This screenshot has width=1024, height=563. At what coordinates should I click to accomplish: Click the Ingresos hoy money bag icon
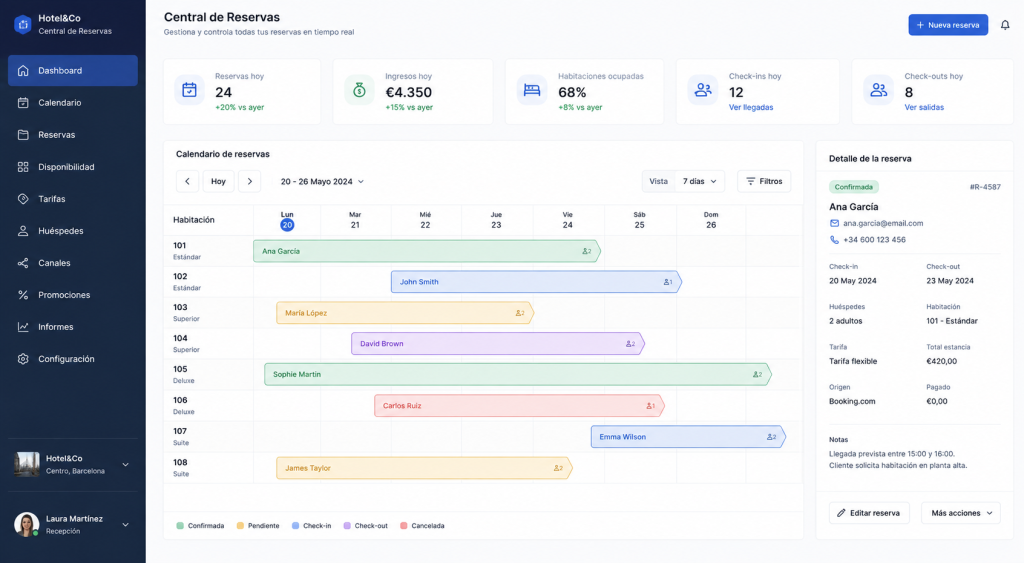pyautogui.click(x=359, y=90)
